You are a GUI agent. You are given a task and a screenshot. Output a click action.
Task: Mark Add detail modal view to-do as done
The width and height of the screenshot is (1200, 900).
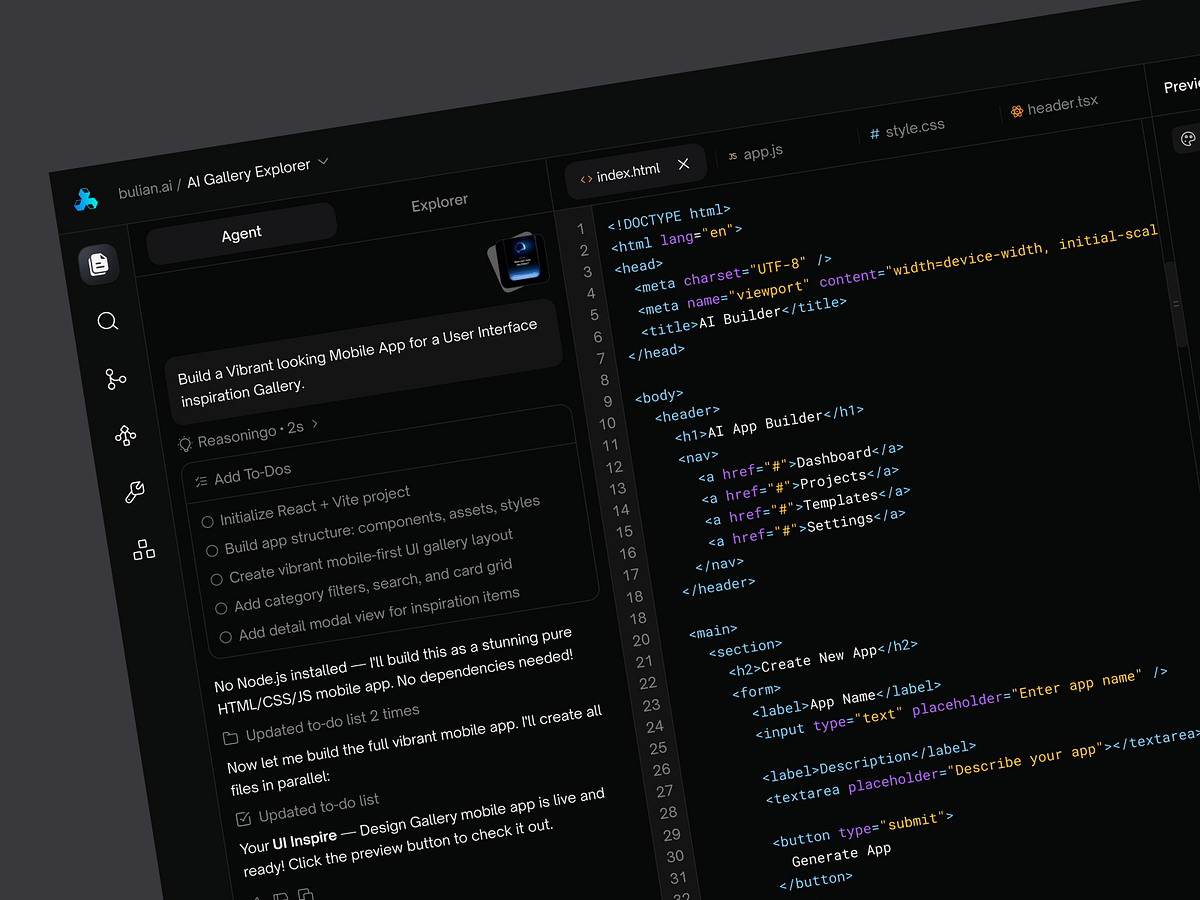(226, 636)
